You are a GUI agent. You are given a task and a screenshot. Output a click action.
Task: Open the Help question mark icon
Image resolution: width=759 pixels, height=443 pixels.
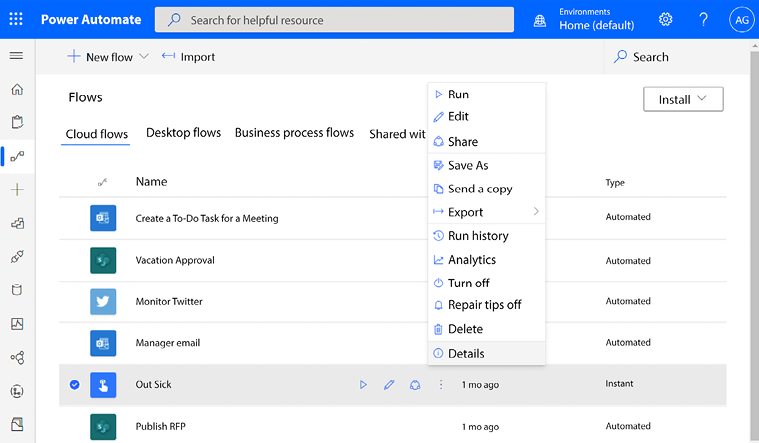pyautogui.click(x=703, y=19)
